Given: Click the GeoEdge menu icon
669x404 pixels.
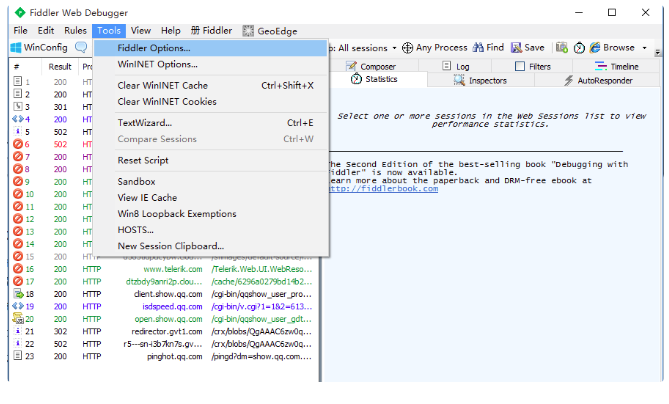Looking at the screenshot, I should point(248,31).
